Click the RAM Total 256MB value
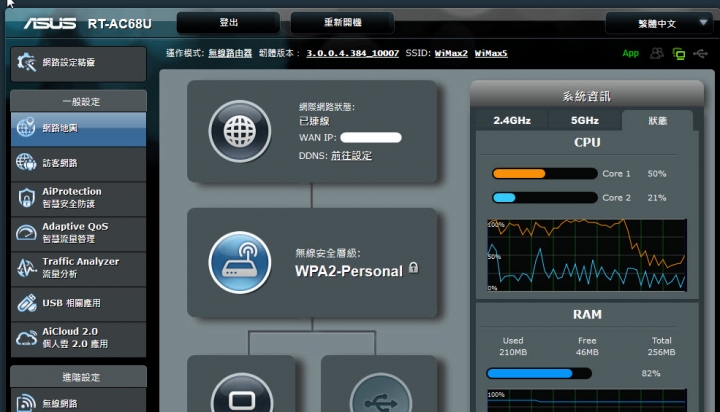Viewport: 720px width, 412px height. (x=661, y=352)
